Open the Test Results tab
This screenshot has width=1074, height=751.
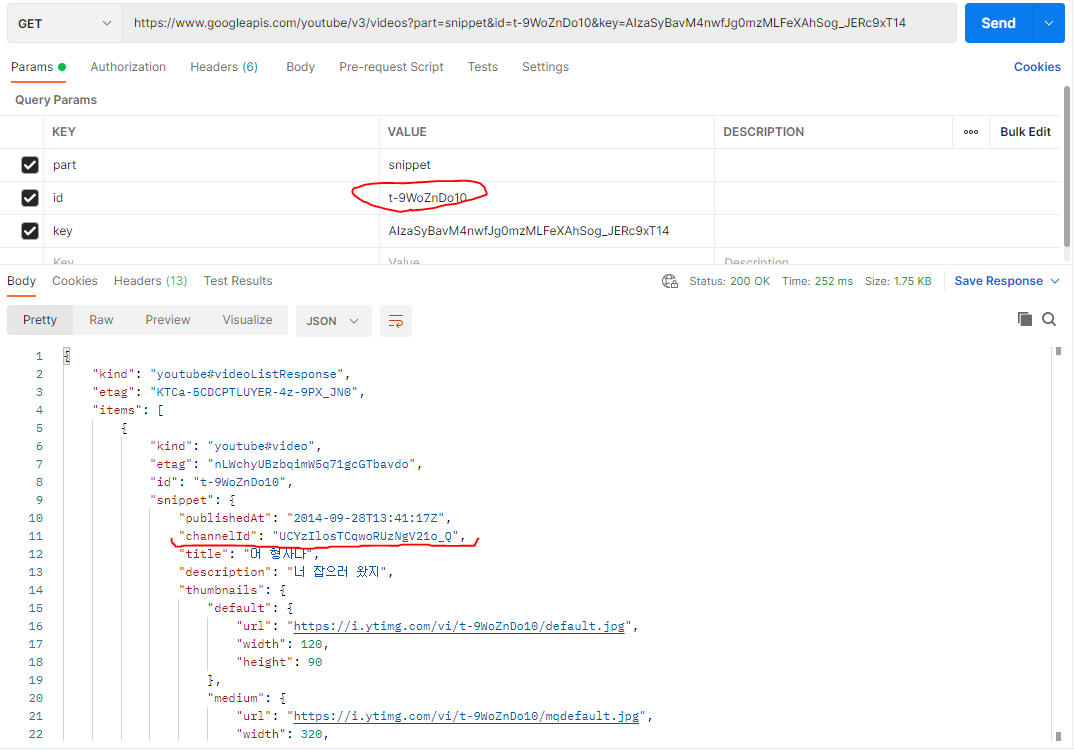click(x=238, y=281)
